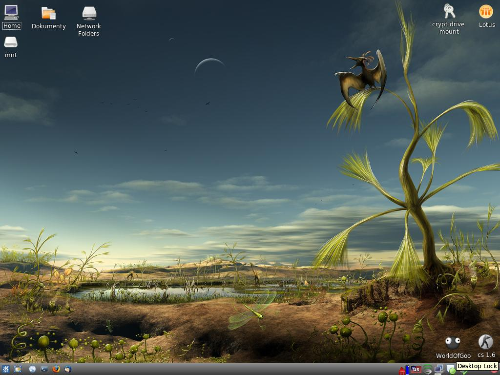Open the web browser globe icon
Image resolution: width=500 pixels, height=375 pixels.
[x=32, y=369]
